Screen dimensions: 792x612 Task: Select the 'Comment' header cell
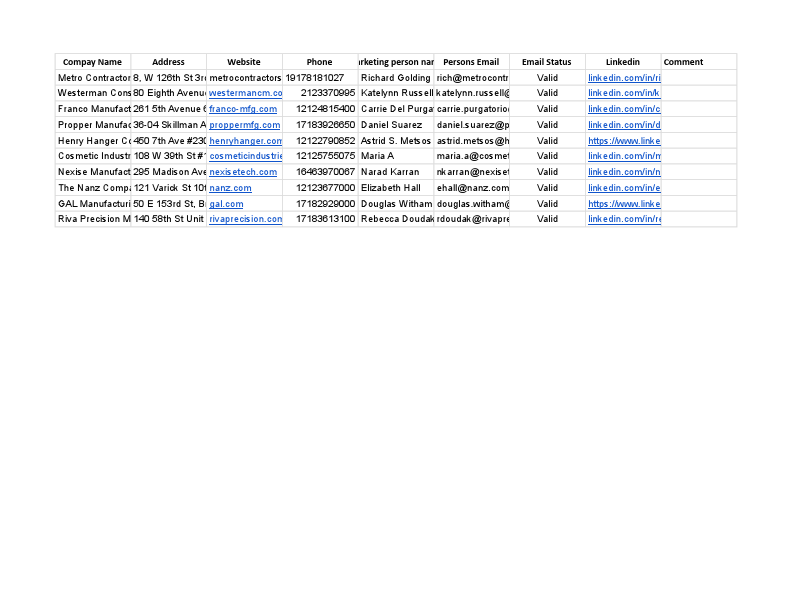[699, 62]
